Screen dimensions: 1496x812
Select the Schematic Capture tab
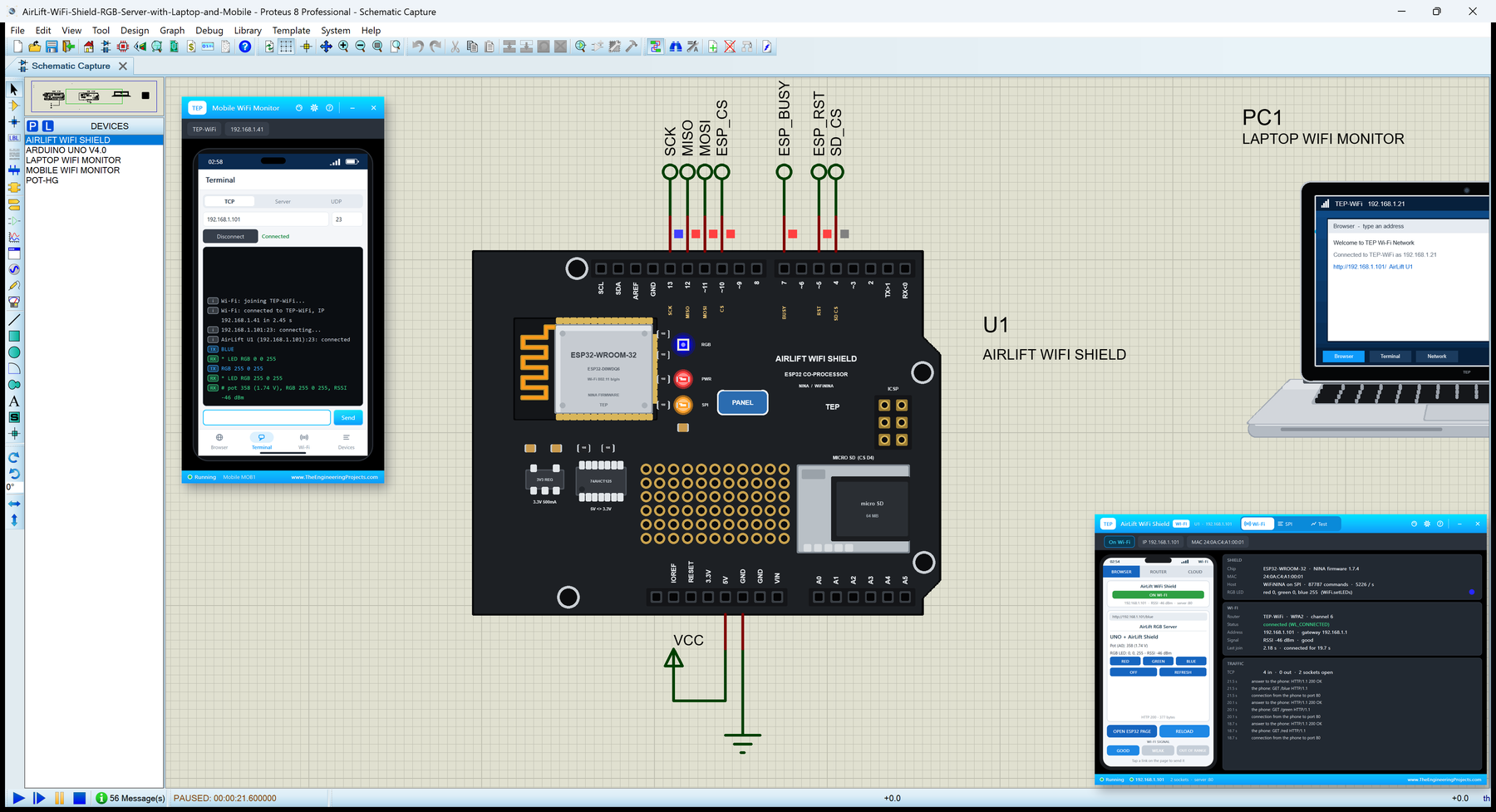71,66
